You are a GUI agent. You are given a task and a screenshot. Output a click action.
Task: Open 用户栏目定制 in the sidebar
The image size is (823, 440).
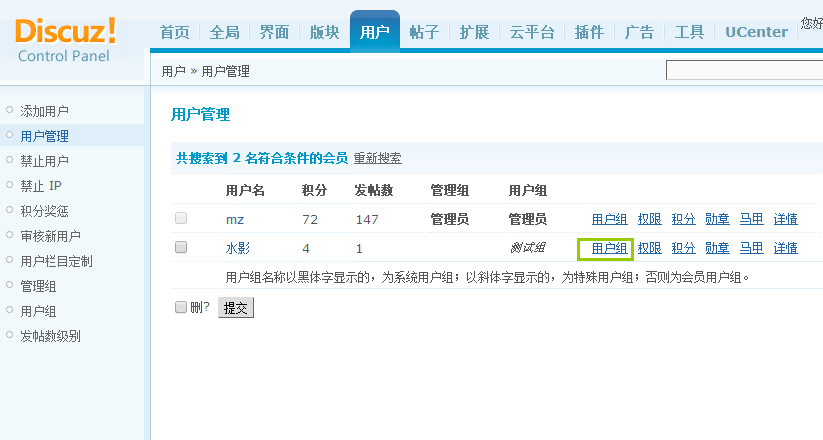pos(56,261)
